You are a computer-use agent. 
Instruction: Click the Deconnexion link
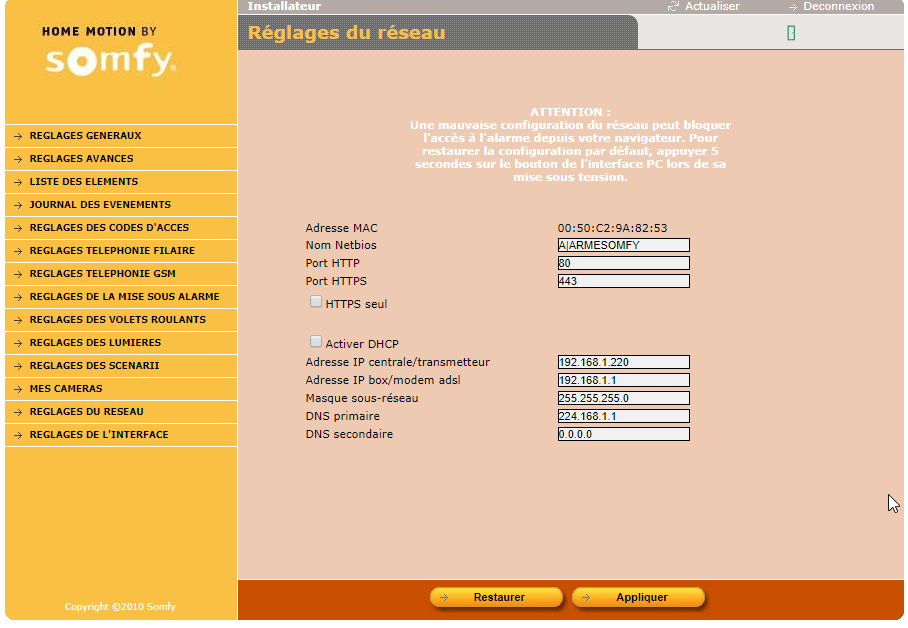(x=838, y=6)
